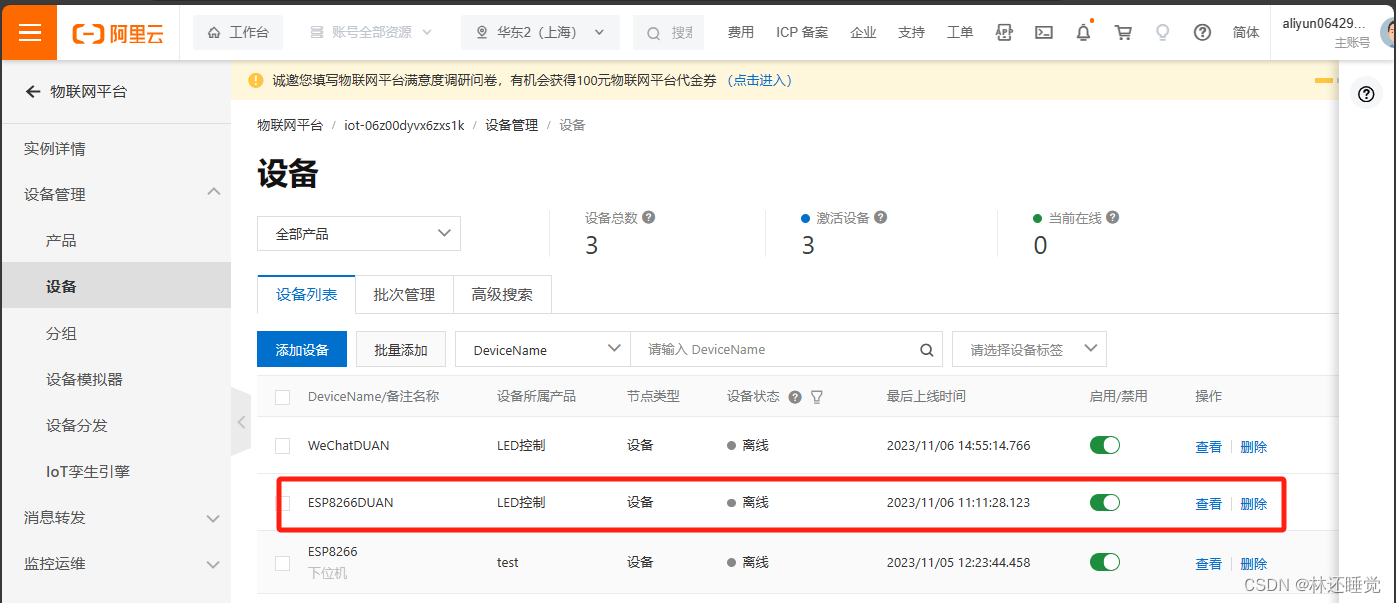
Task: Click the iot-06z00dyvx6zxs1k breadcrumb
Action: click(404, 125)
